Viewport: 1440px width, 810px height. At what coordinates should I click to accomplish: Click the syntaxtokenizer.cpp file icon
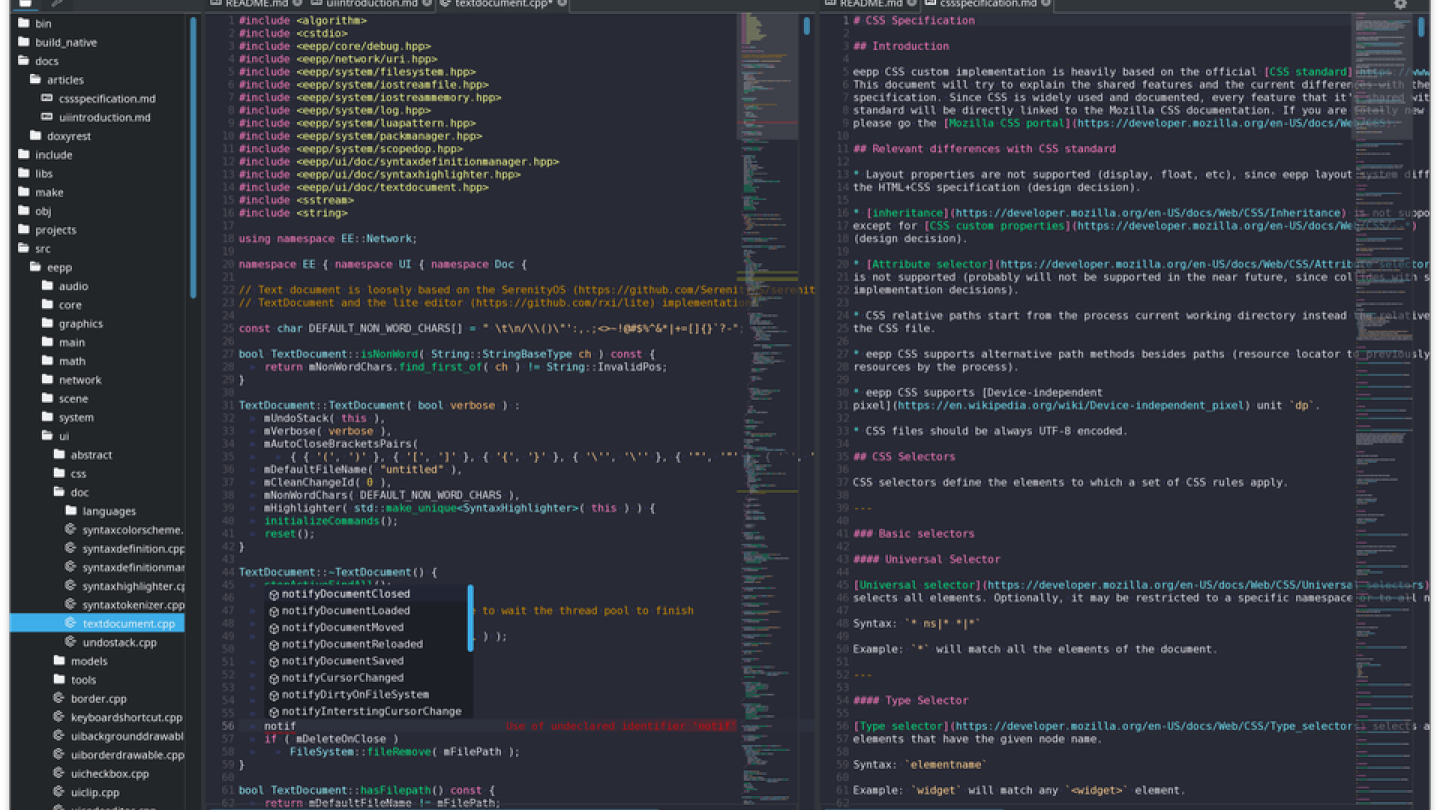coord(71,604)
